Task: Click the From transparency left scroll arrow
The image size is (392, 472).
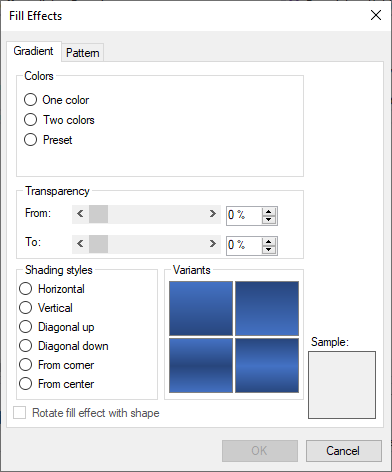Action: point(80,214)
